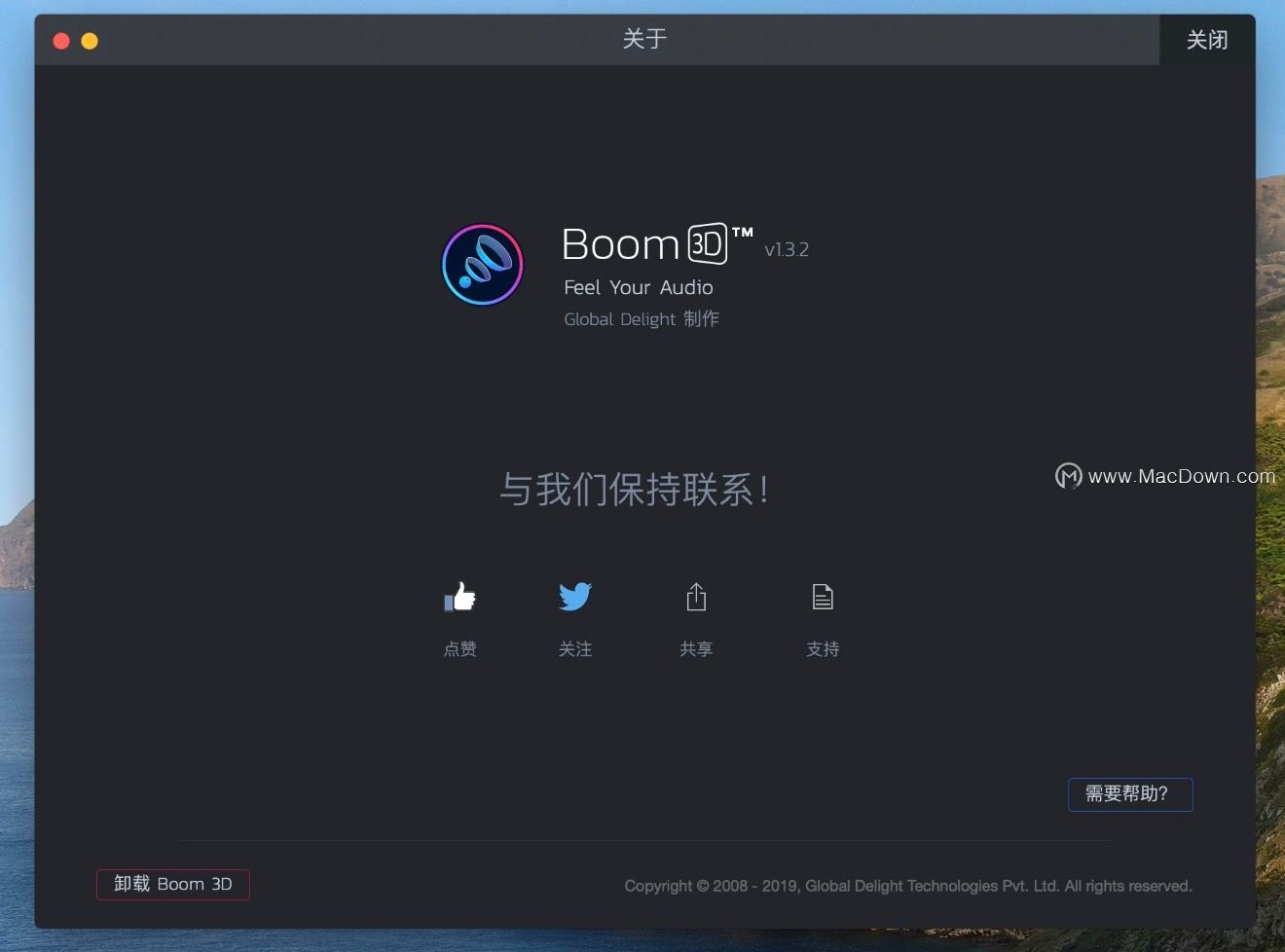Click the MacDown watermark logo
This screenshot has height=952, width=1285.
[x=1067, y=476]
